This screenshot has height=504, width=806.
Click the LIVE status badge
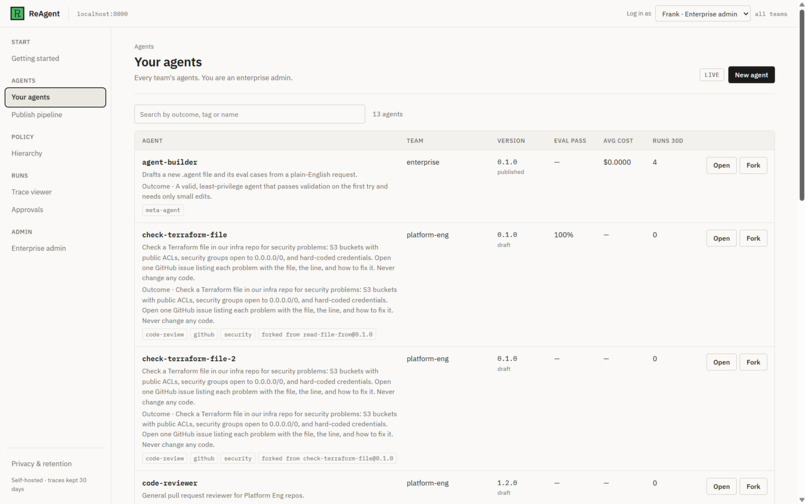[711, 75]
